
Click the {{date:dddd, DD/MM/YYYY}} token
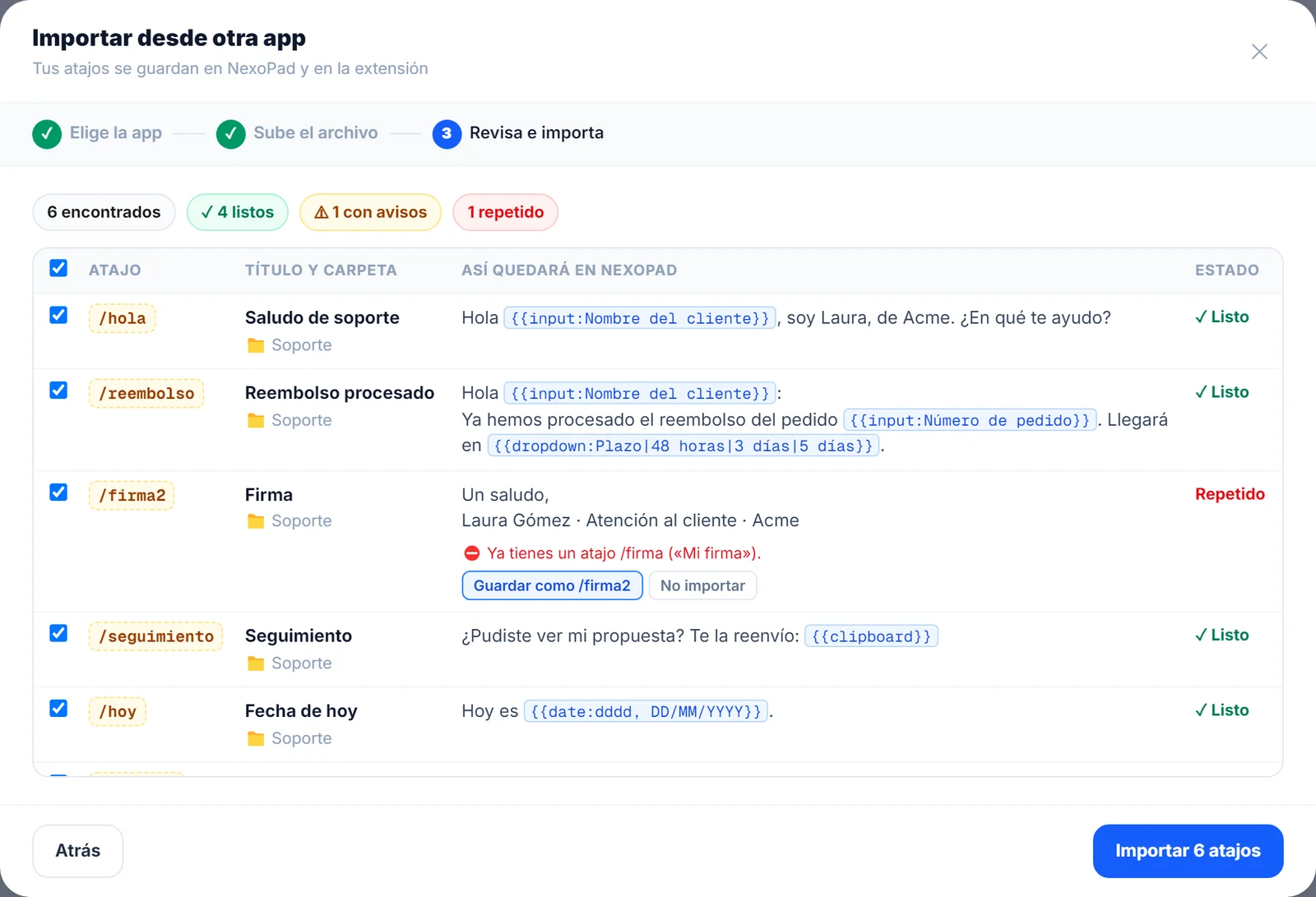646,711
